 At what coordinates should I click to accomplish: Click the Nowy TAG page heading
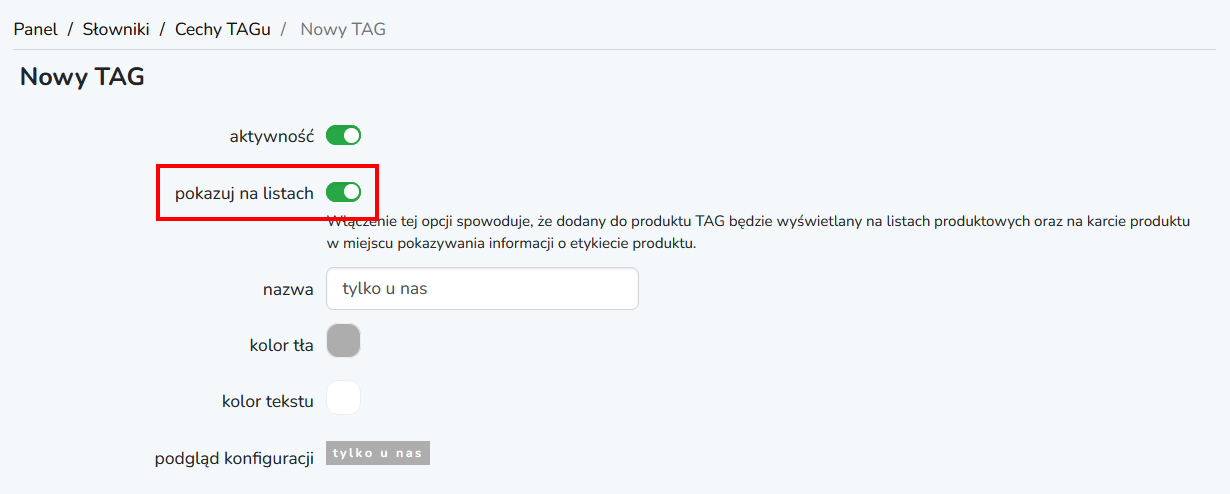coord(82,77)
